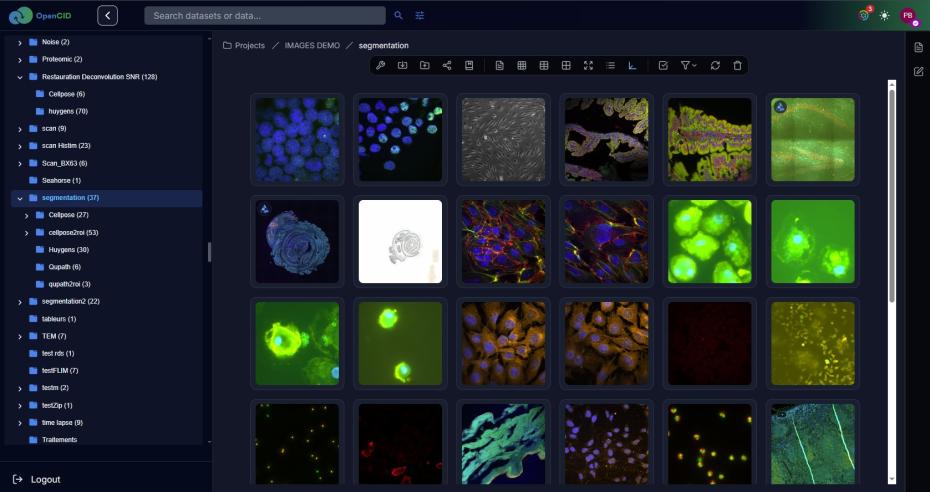The image size is (930, 492).
Task: Select the Traitements folder
Action: (x=59, y=440)
